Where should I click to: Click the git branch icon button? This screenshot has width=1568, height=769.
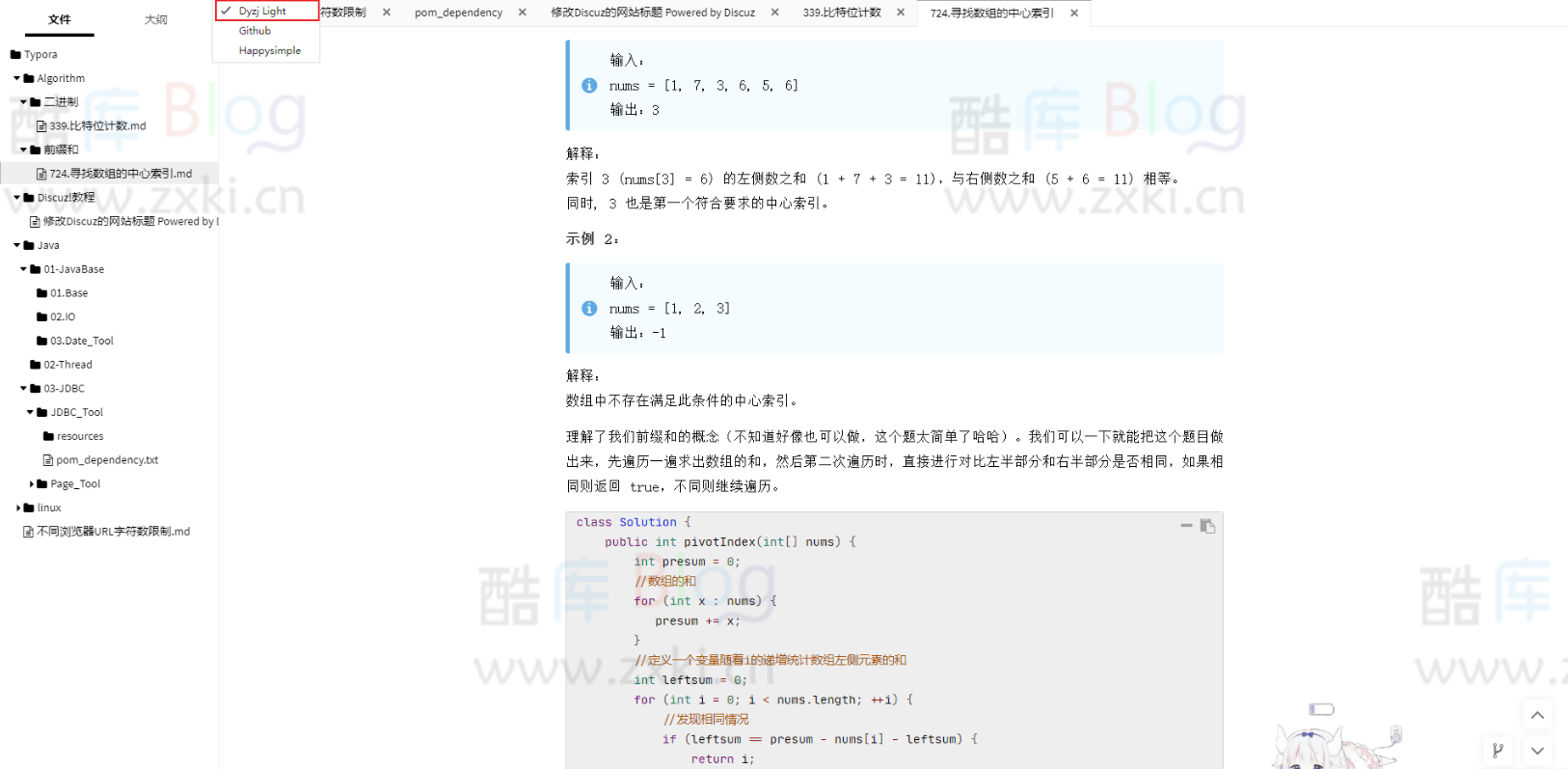click(x=1498, y=750)
